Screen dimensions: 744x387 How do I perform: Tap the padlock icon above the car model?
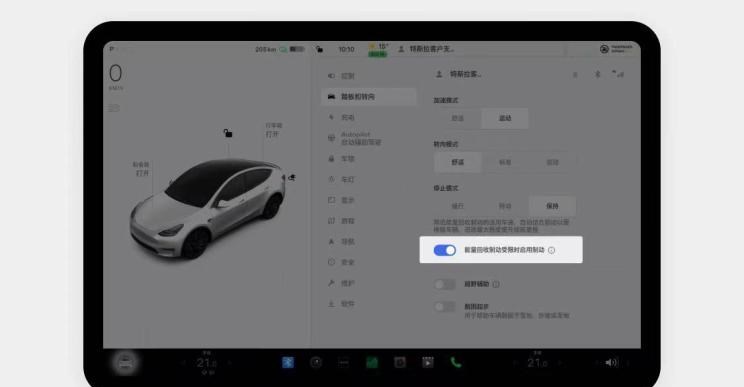pyautogui.click(x=228, y=133)
